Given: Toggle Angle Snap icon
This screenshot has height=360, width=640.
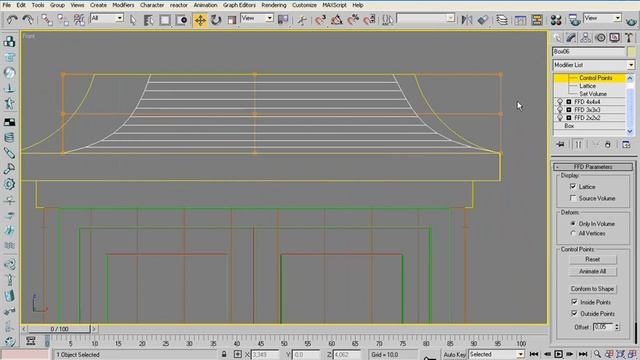Looking at the screenshot, I should pos(337,20).
